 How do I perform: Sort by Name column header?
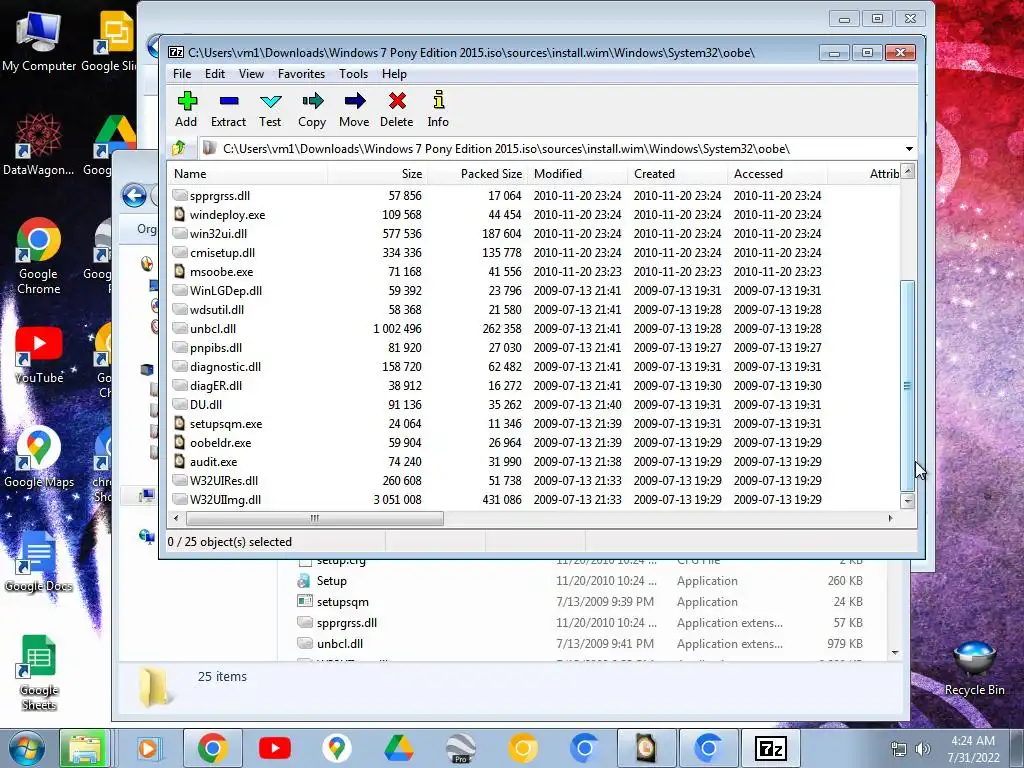[248, 174]
